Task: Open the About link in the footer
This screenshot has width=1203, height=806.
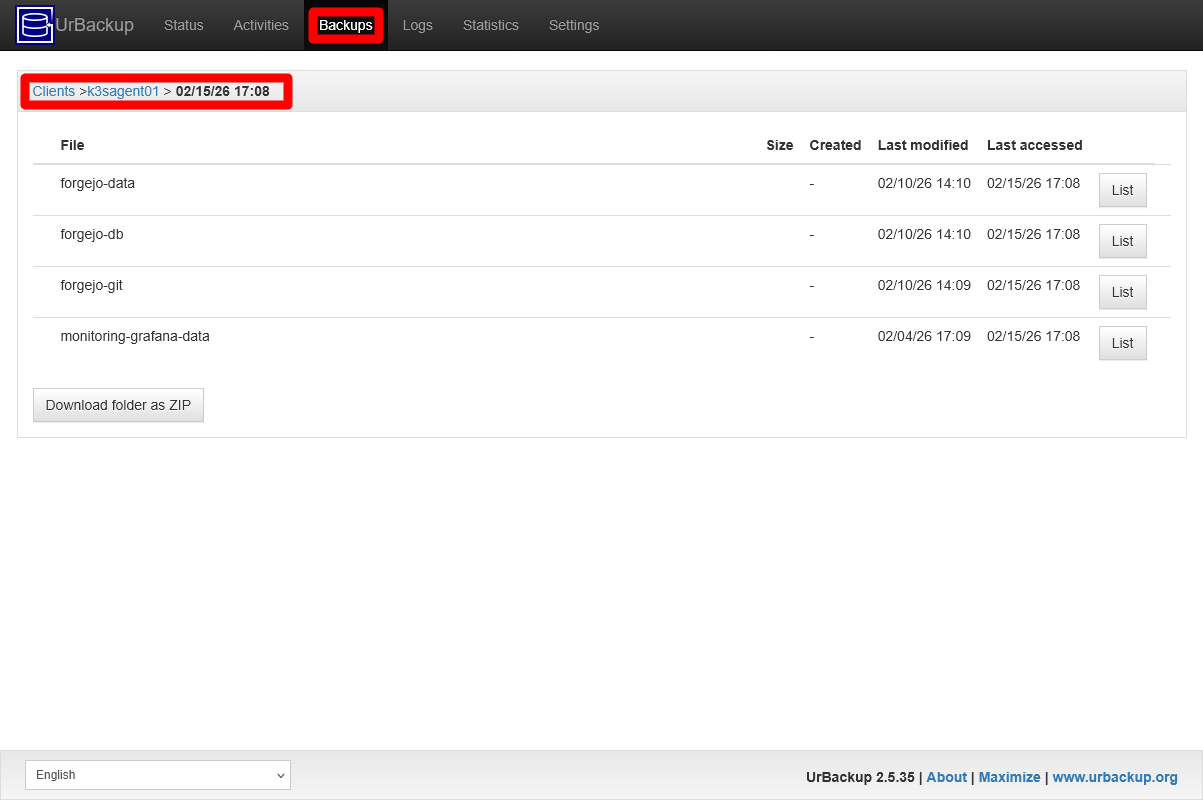Action: pyautogui.click(x=946, y=777)
